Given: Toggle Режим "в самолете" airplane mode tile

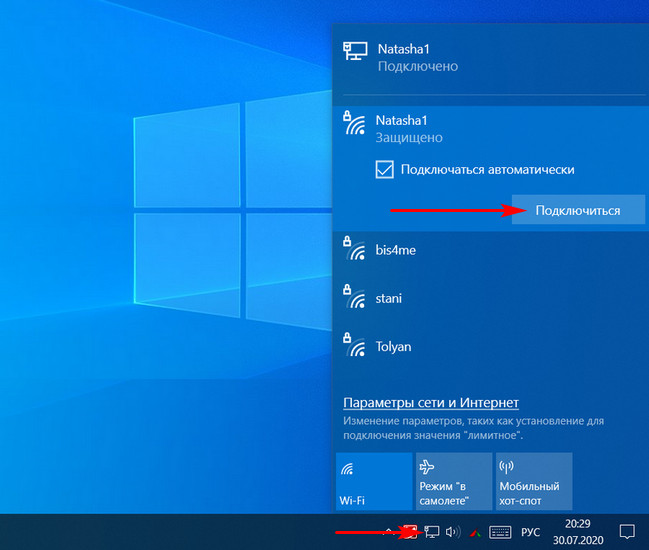Looking at the screenshot, I should pyautogui.click(x=454, y=481).
